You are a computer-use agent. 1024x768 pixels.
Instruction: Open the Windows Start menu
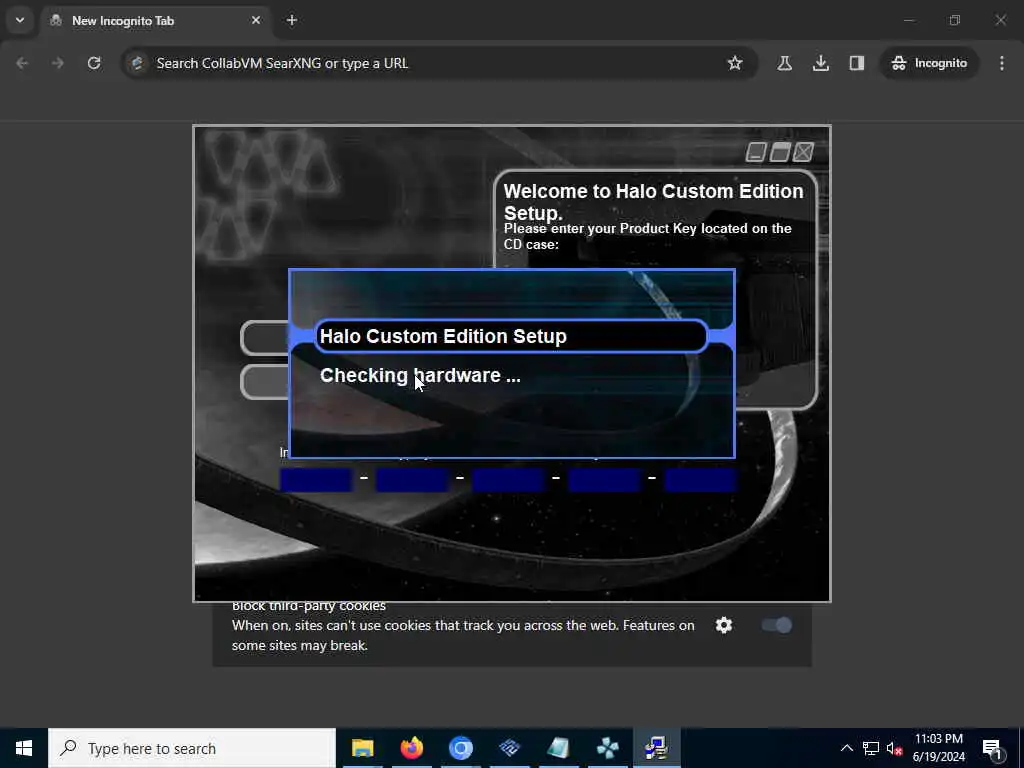click(24, 748)
